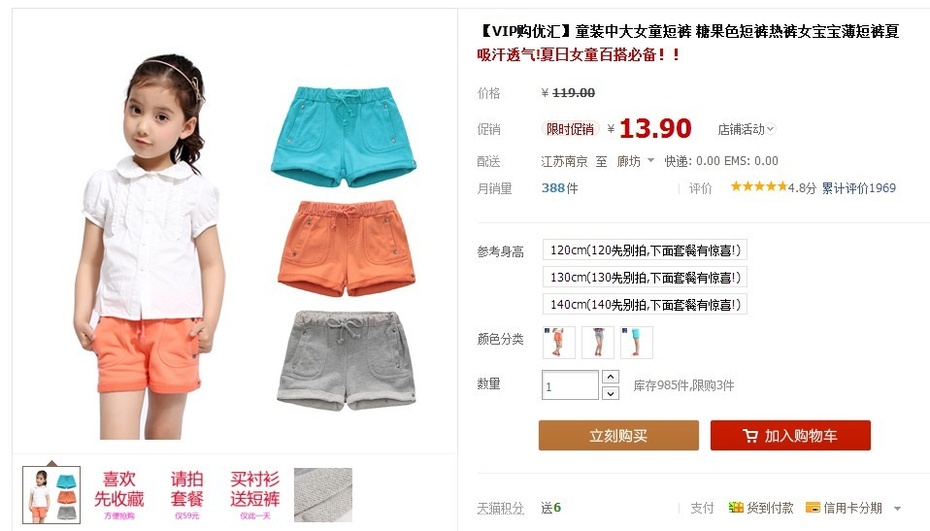Open the 累计评价1969 reviews link
Viewport: 930px width, 531px height.
pyautogui.click(x=858, y=188)
